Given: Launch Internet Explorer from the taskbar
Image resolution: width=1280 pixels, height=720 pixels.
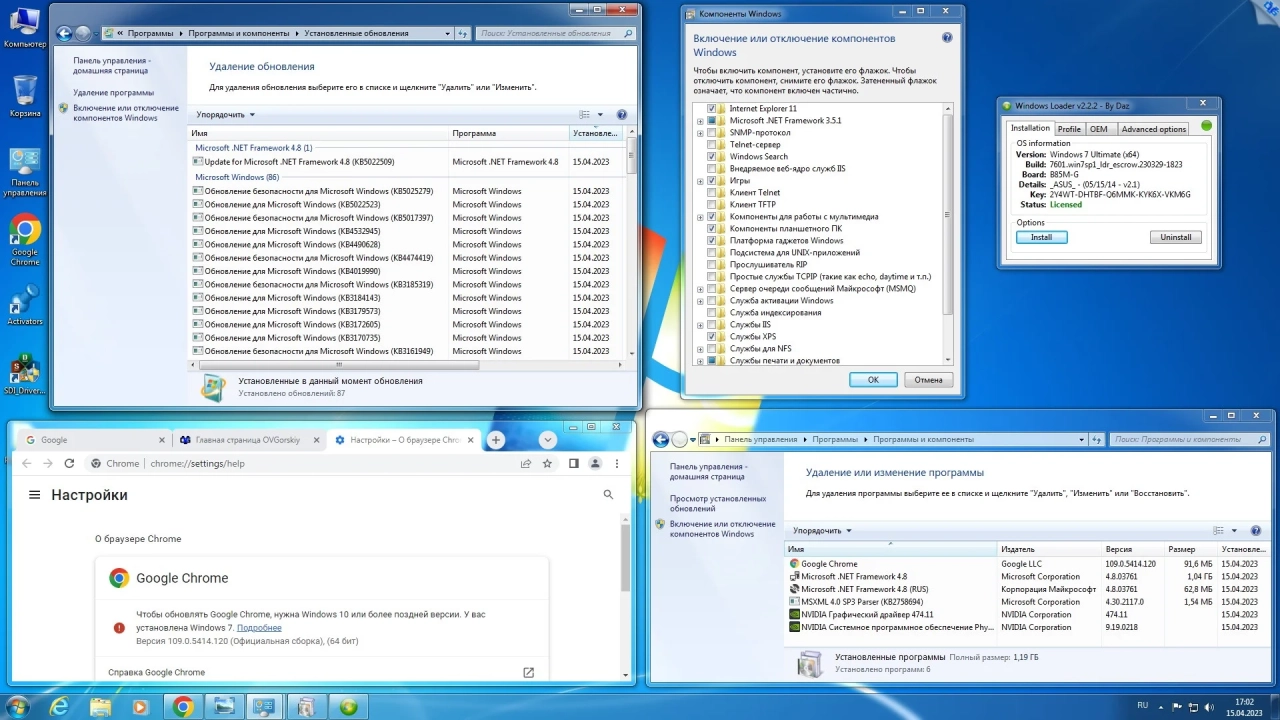Looking at the screenshot, I should 60,707.
